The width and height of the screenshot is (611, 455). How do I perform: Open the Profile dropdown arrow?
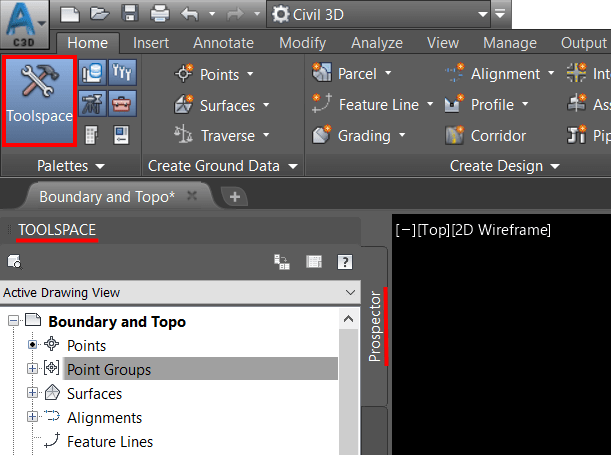click(525, 104)
